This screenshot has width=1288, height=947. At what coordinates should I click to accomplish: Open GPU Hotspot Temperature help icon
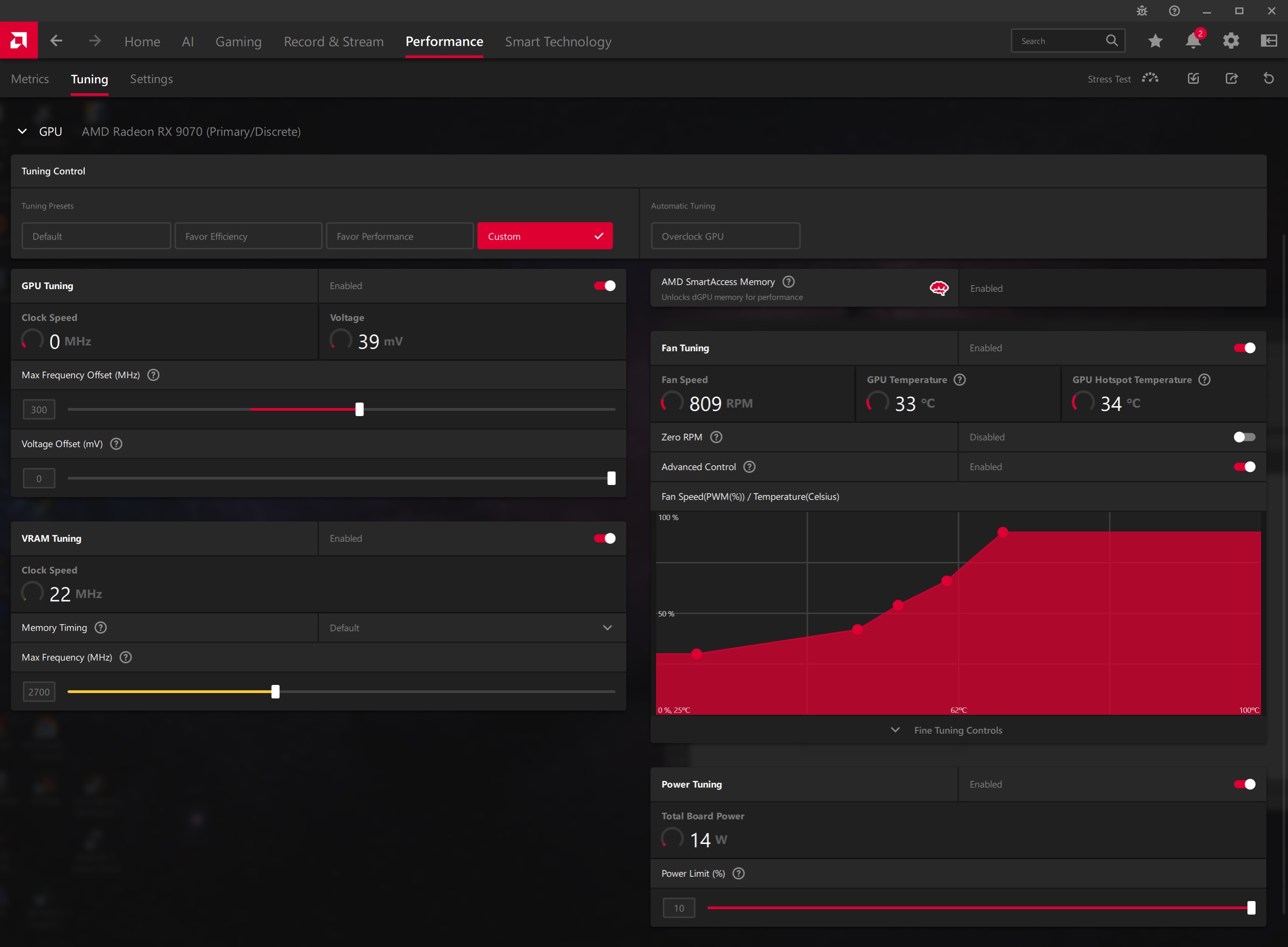[x=1204, y=380]
